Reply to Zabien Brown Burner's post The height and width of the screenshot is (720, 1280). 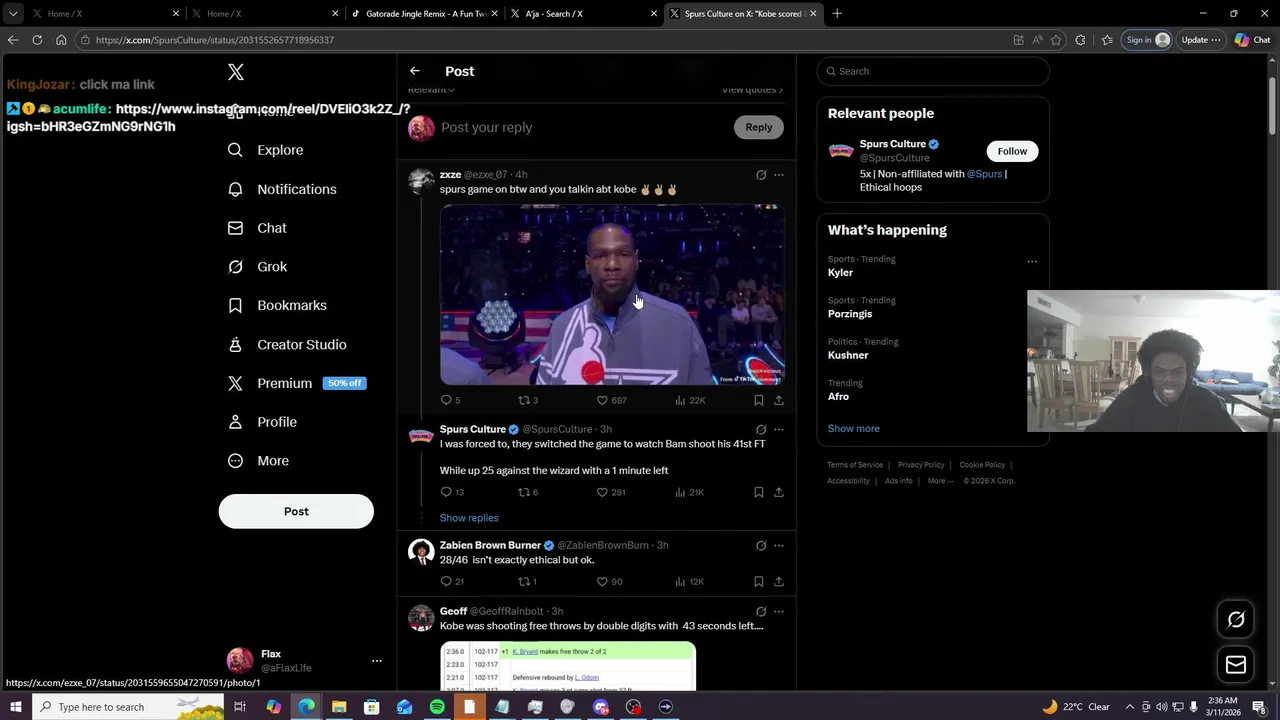[x=452, y=582]
